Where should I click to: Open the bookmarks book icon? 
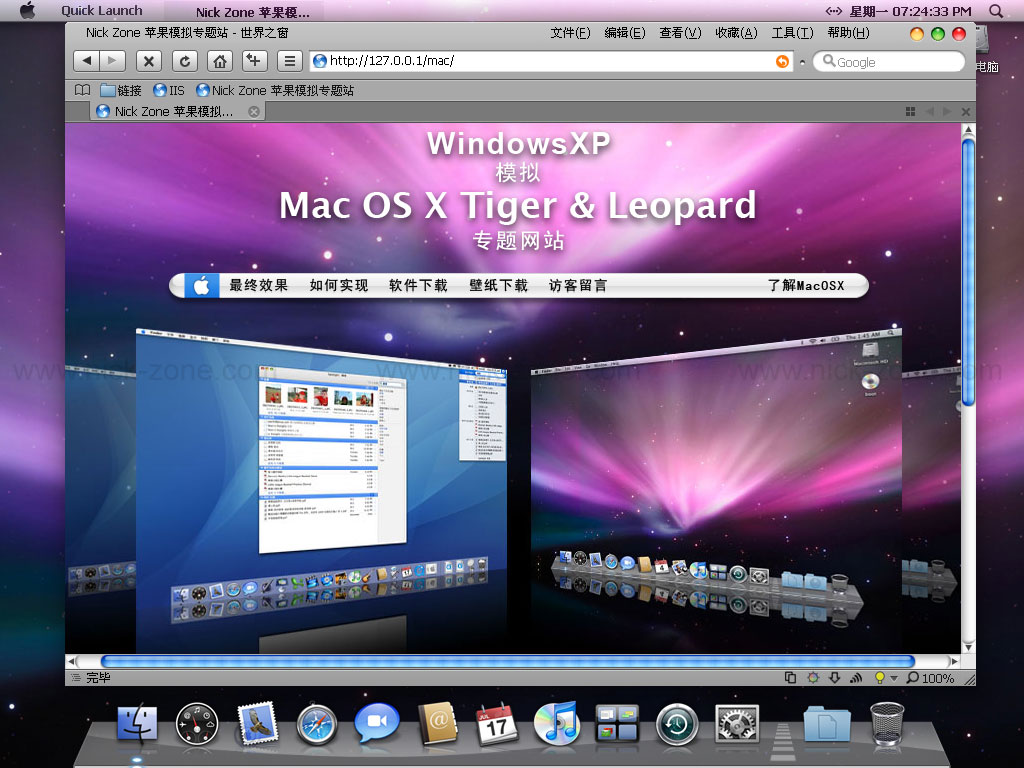point(82,90)
